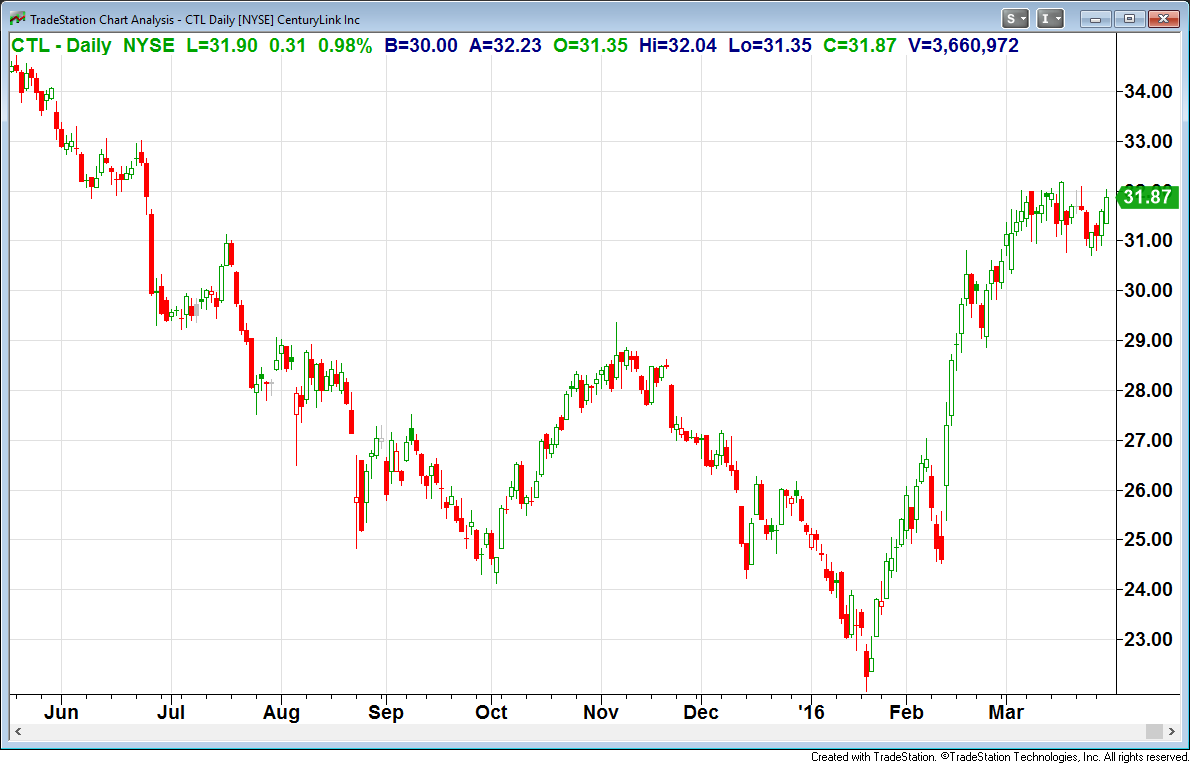This screenshot has height=763, width=1190.
Task: Click the 25.00 price axis label
Action: pyautogui.click(x=1146, y=540)
